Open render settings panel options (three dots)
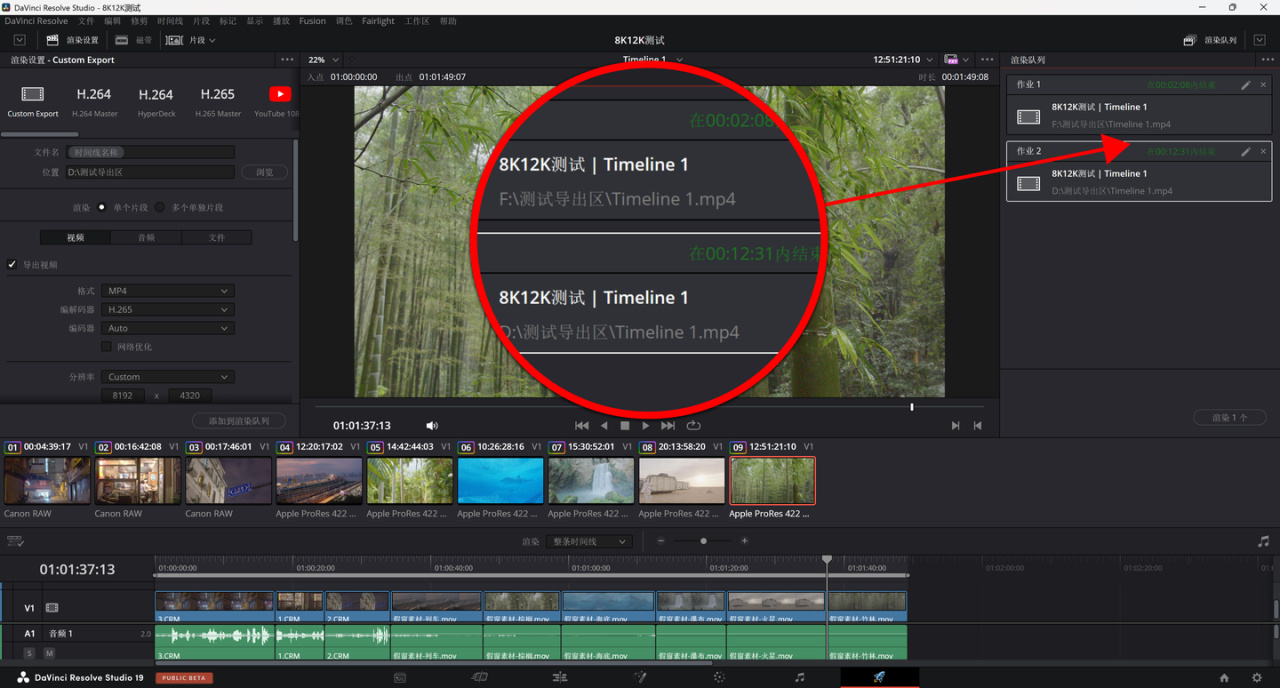The width and height of the screenshot is (1280, 688). pyautogui.click(x=287, y=60)
